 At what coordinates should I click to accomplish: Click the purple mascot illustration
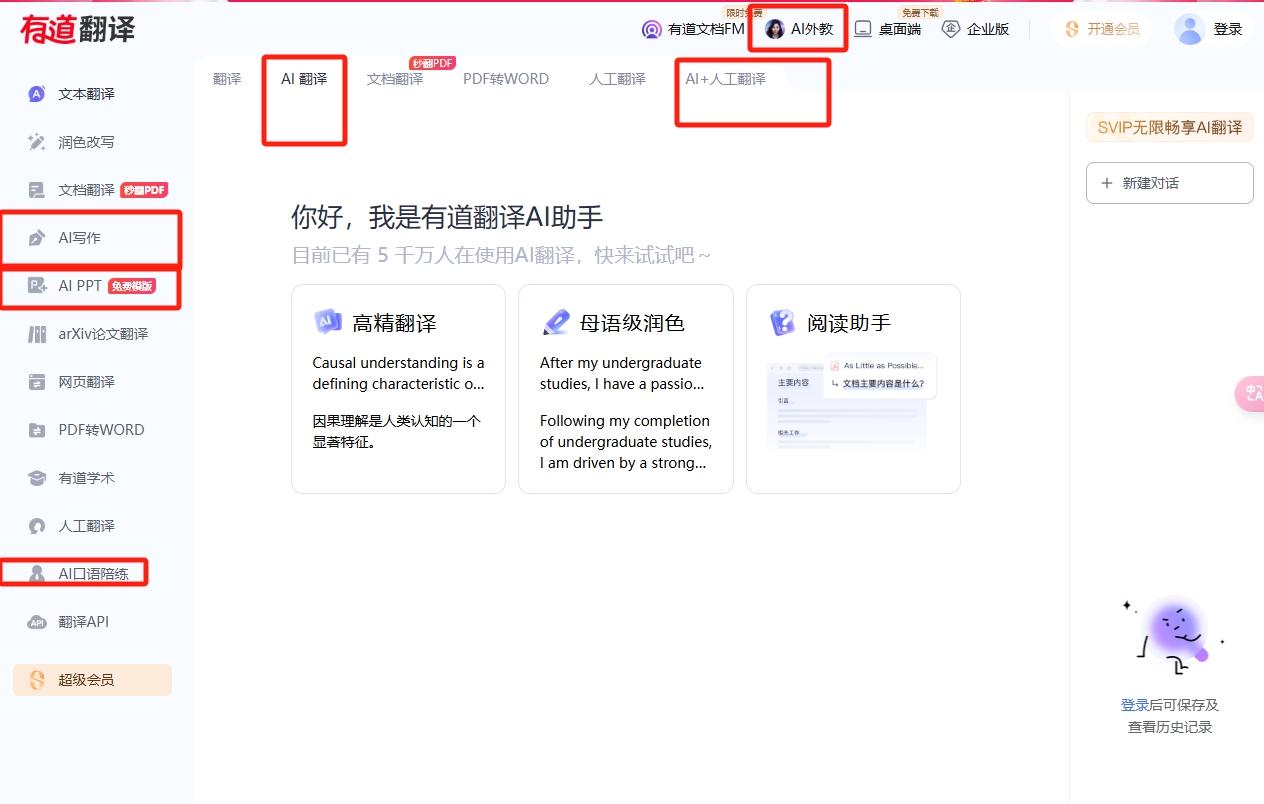pos(1172,634)
